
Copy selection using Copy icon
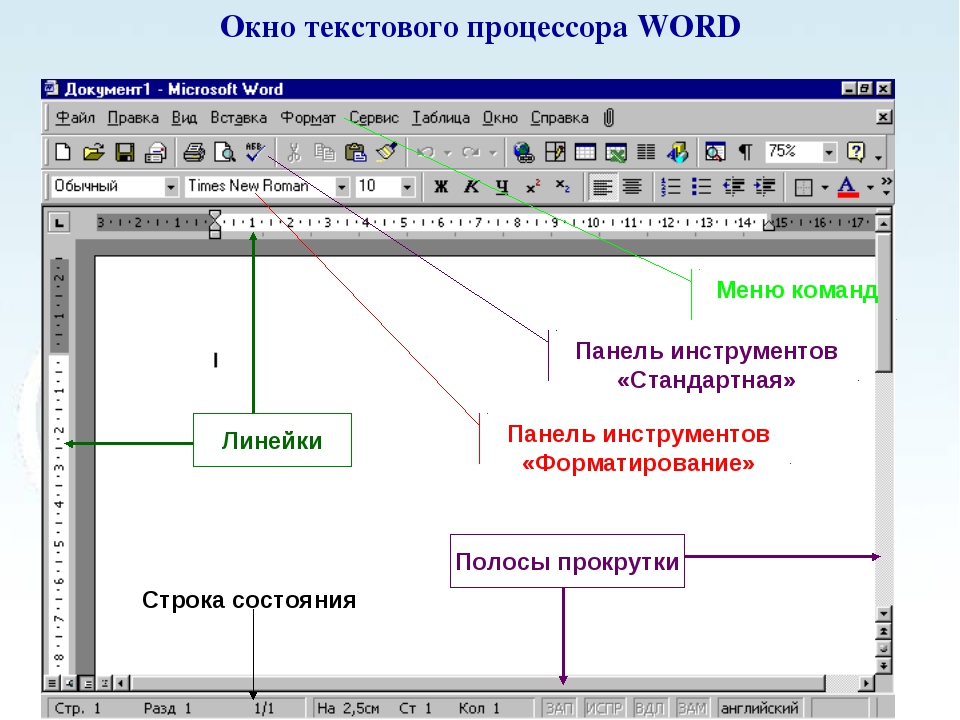pyautogui.click(x=324, y=151)
